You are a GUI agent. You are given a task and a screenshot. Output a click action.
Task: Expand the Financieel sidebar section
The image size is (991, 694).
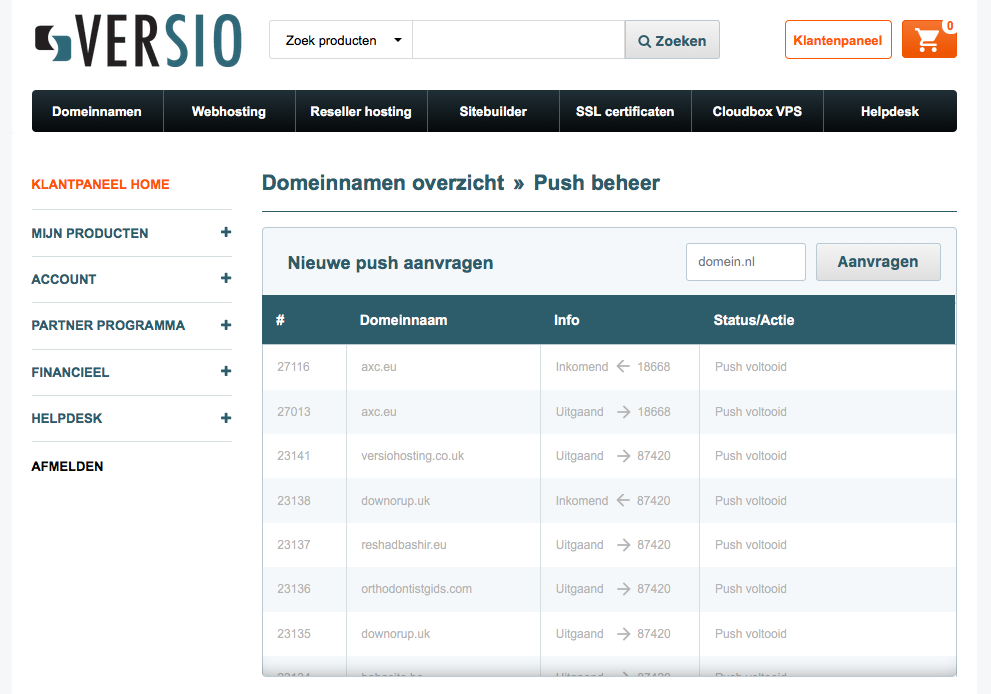(x=226, y=371)
